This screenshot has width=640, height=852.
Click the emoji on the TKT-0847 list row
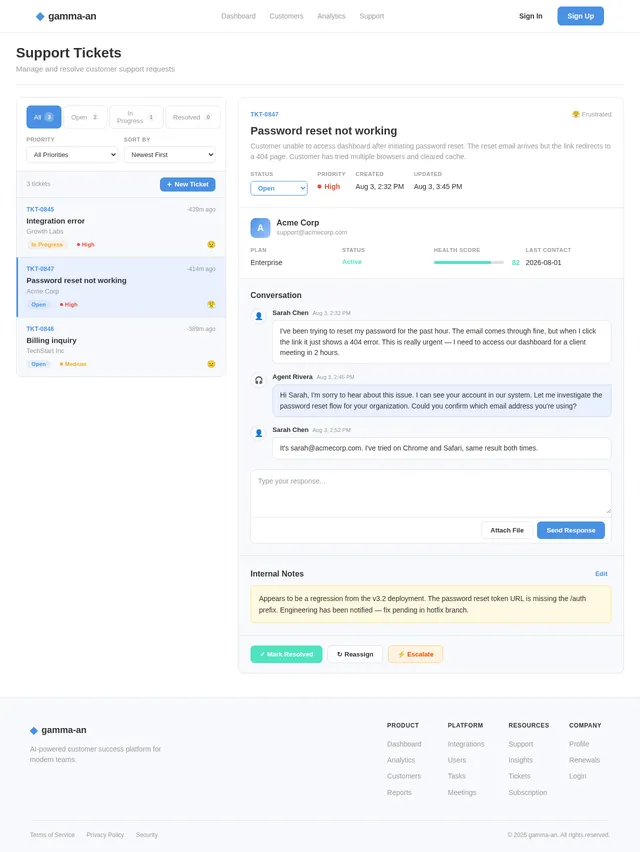click(211, 304)
